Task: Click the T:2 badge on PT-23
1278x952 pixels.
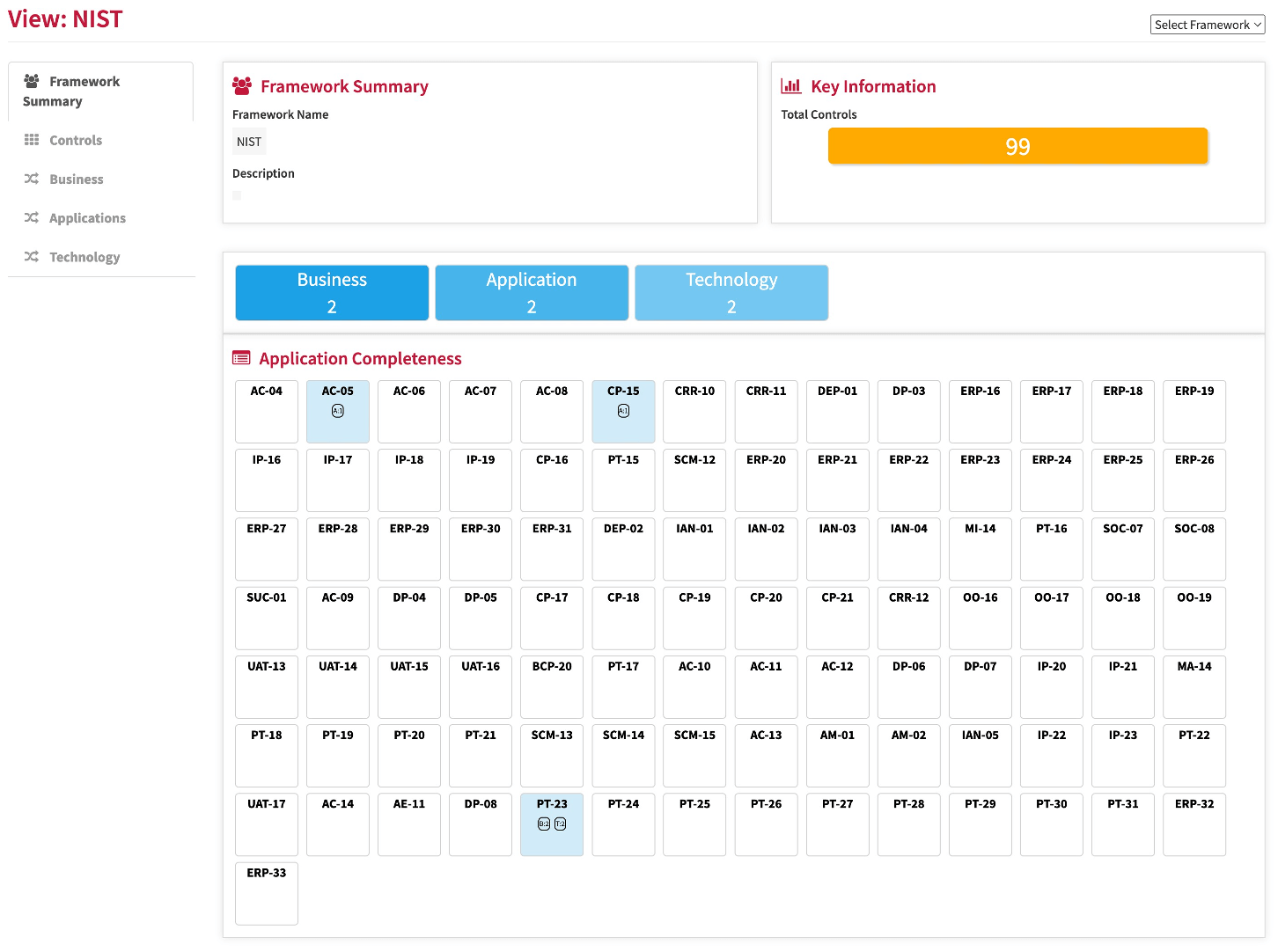Action: 561,824
